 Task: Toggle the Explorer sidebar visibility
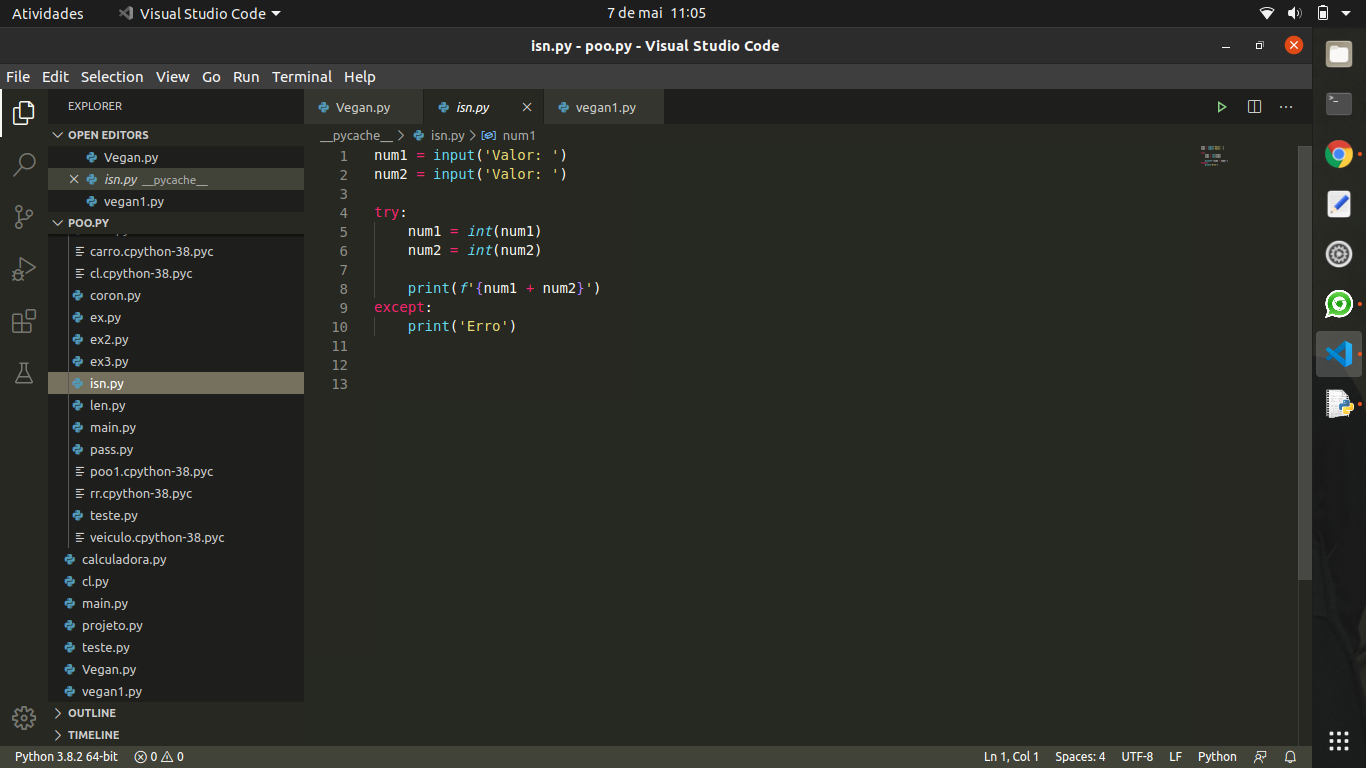coord(23,113)
